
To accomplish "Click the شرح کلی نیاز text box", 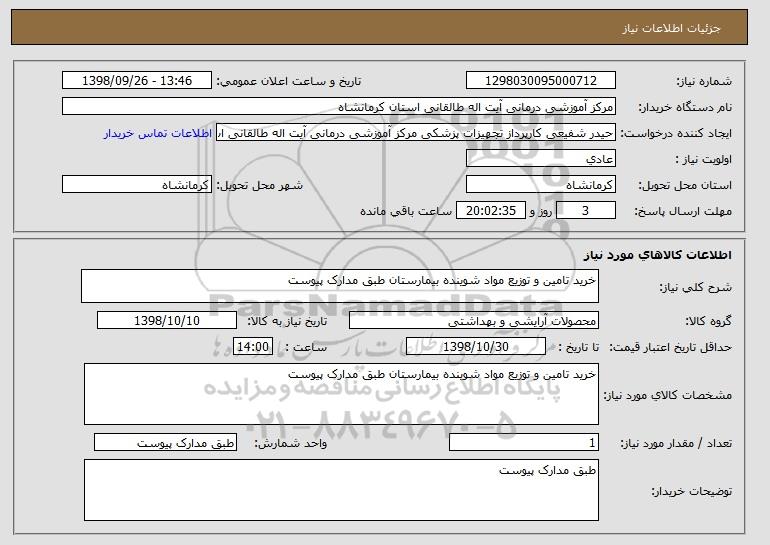I will [340, 286].
